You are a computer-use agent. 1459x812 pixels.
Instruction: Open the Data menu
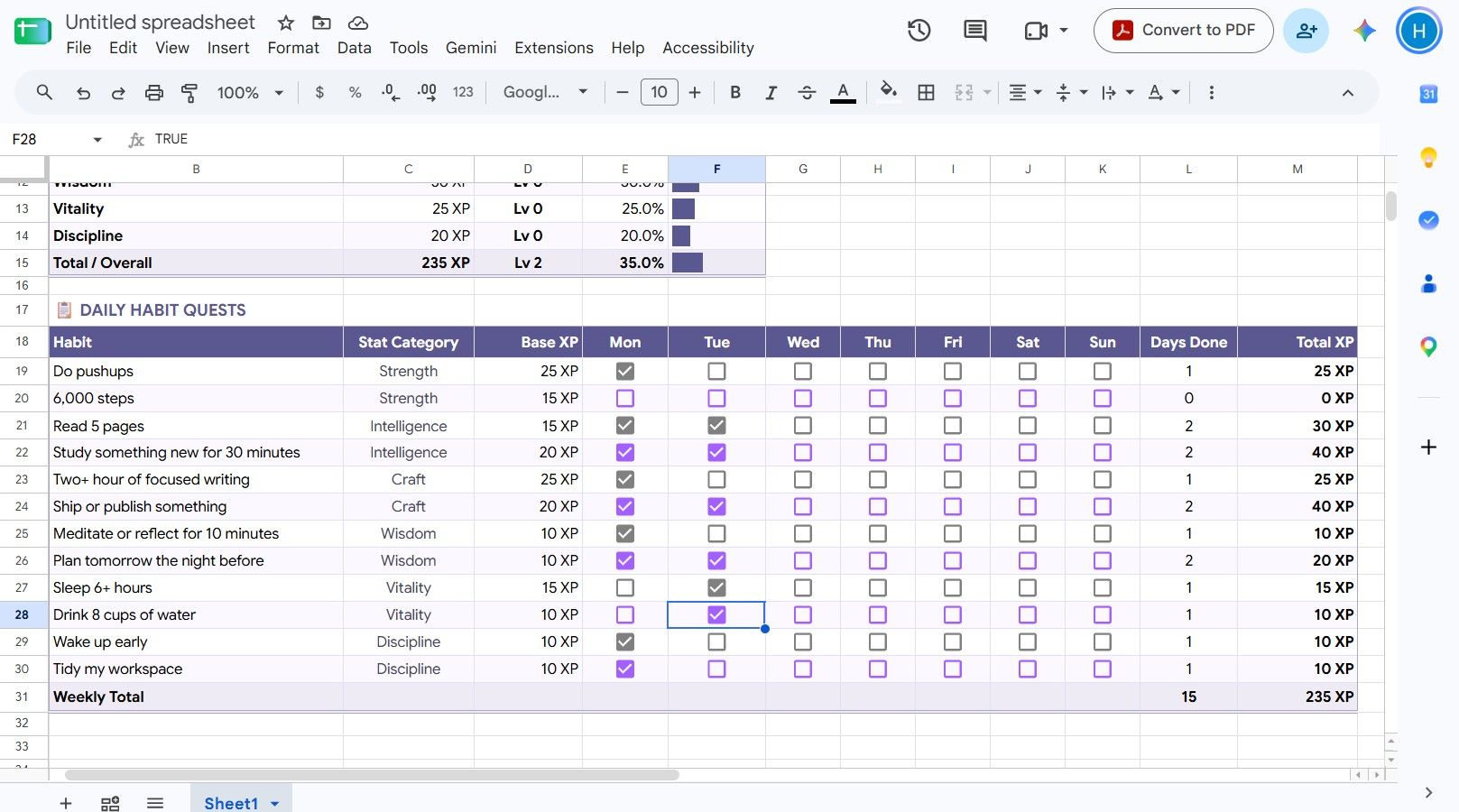[x=354, y=48]
